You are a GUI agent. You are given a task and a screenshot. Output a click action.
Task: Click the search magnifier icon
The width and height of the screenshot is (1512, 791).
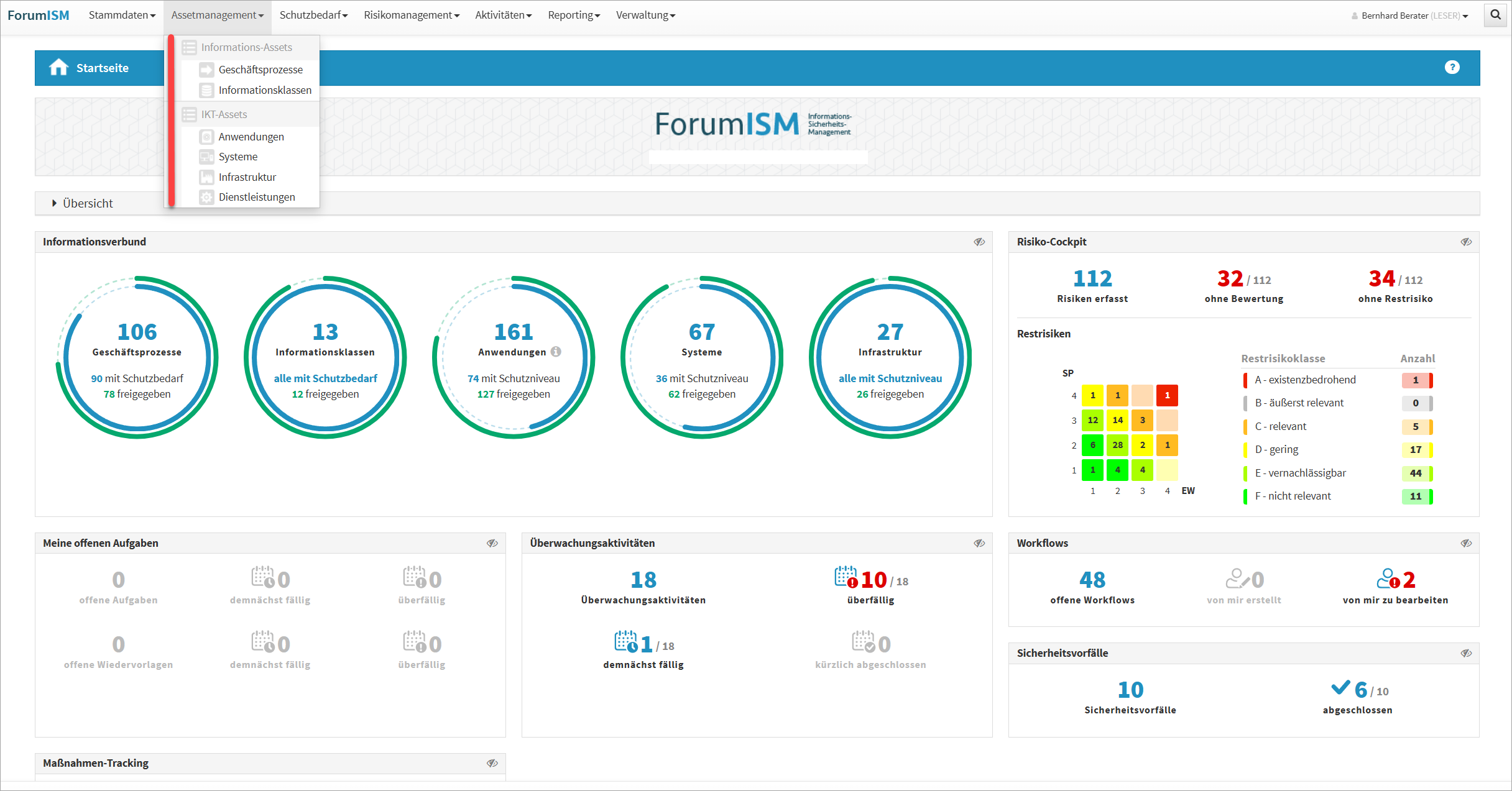tap(1495, 15)
